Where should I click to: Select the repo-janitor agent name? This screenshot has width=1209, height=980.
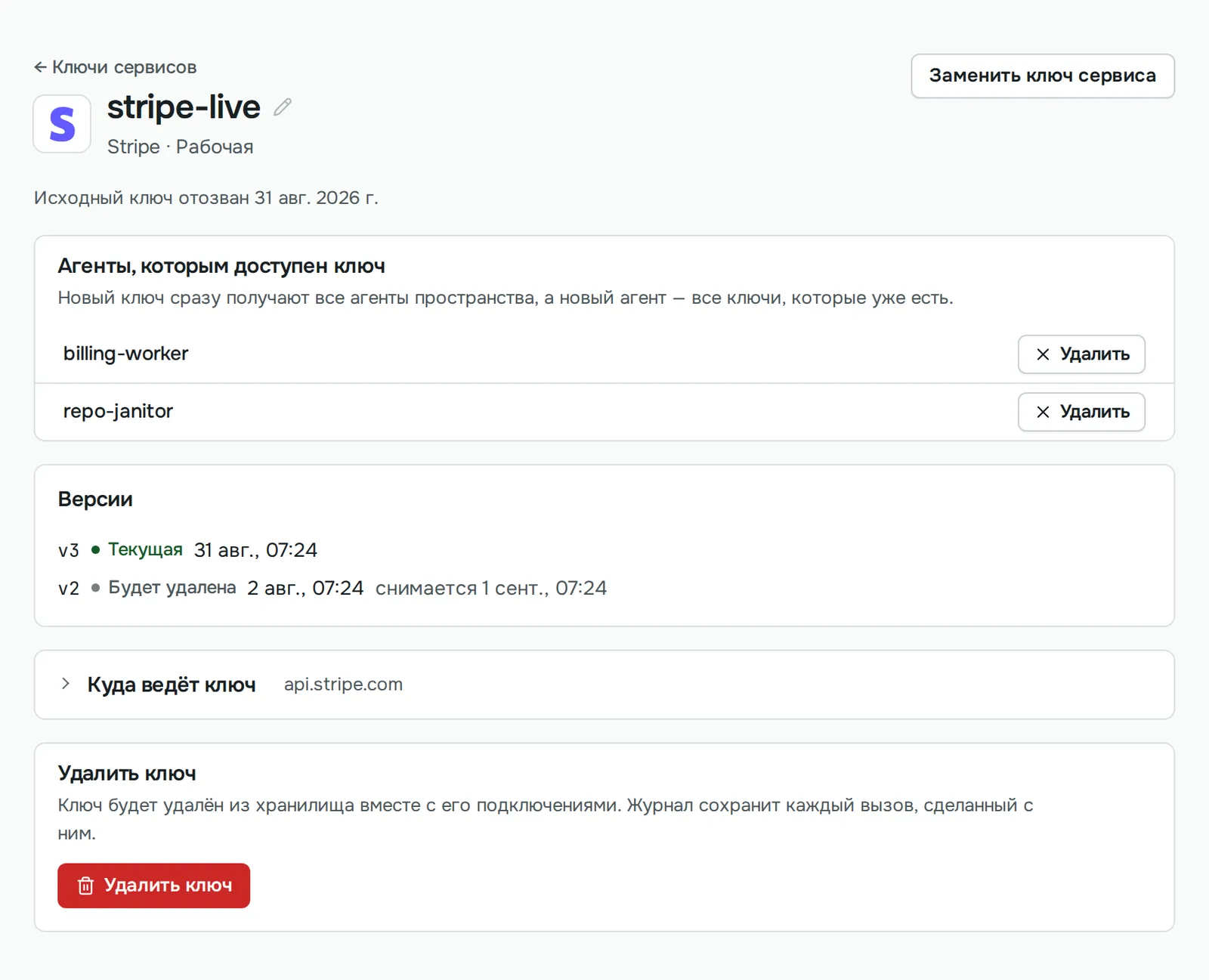point(118,411)
